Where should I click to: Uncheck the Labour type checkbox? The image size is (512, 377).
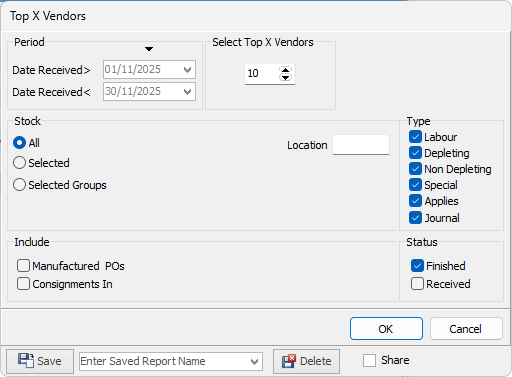point(415,137)
